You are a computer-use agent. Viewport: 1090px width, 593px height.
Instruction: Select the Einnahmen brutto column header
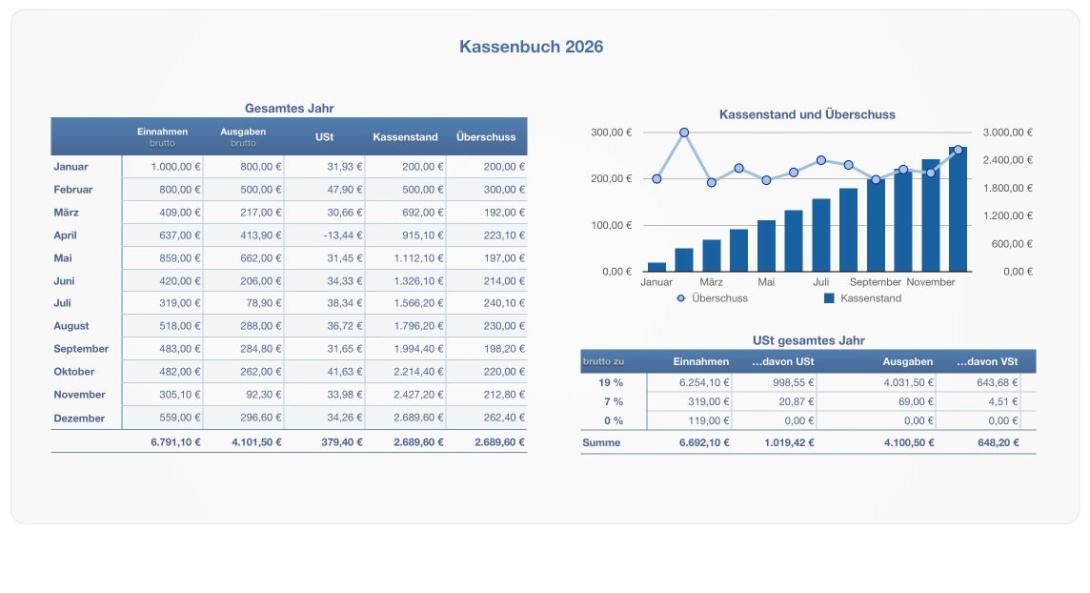tap(162, 137)
